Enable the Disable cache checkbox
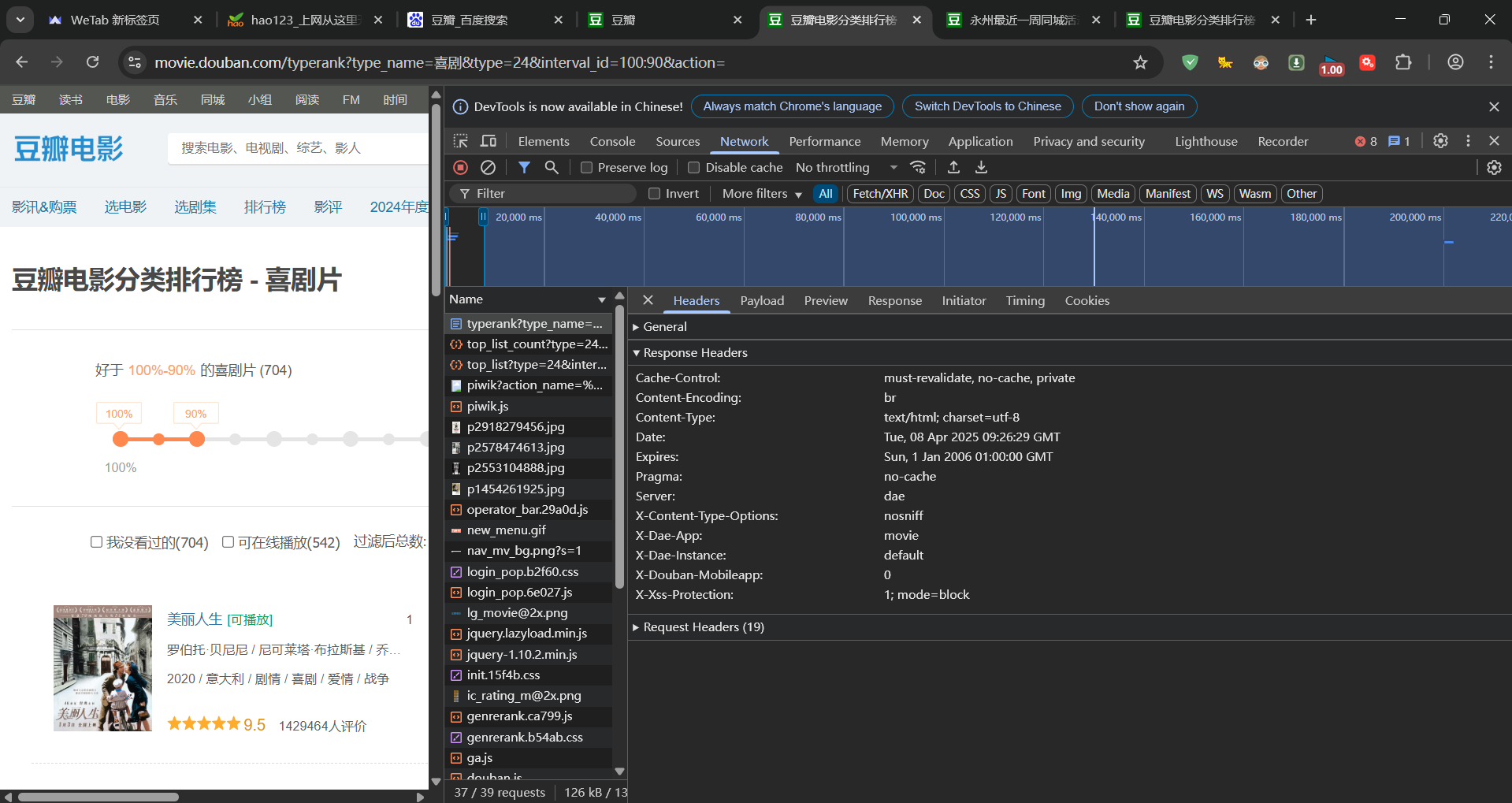 point(693,167)
